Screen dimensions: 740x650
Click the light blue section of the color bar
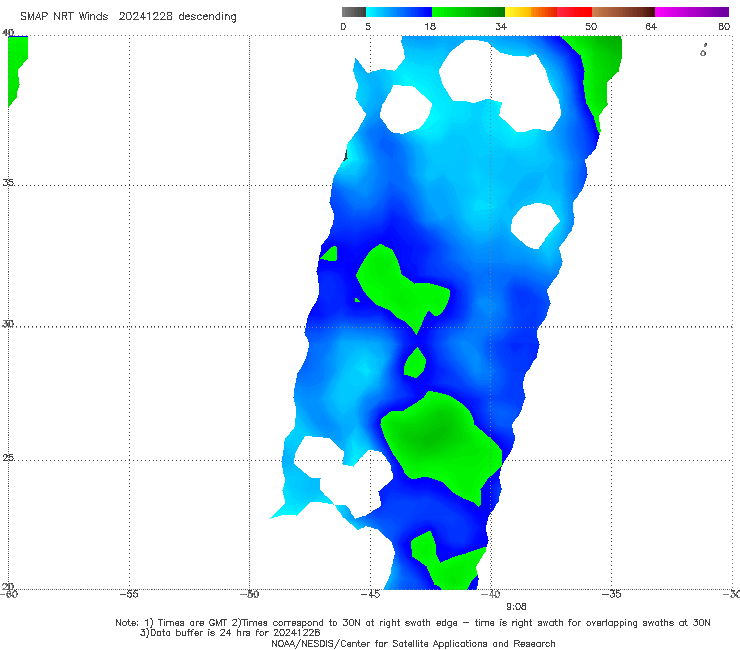[399, 12]
